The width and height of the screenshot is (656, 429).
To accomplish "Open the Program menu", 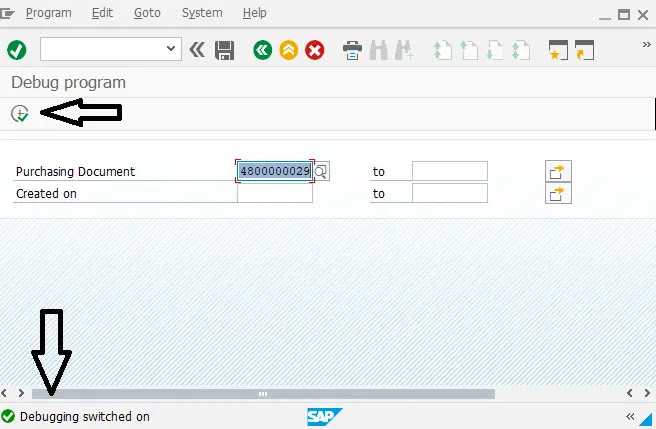I will pos(49,13).
